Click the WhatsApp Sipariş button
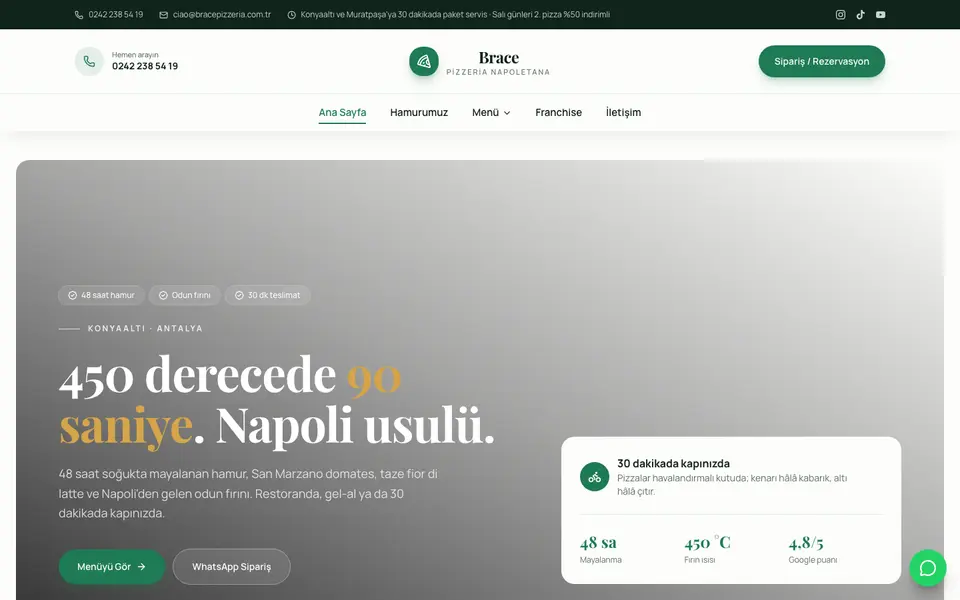Screen dimensions: 960x600 231,567
